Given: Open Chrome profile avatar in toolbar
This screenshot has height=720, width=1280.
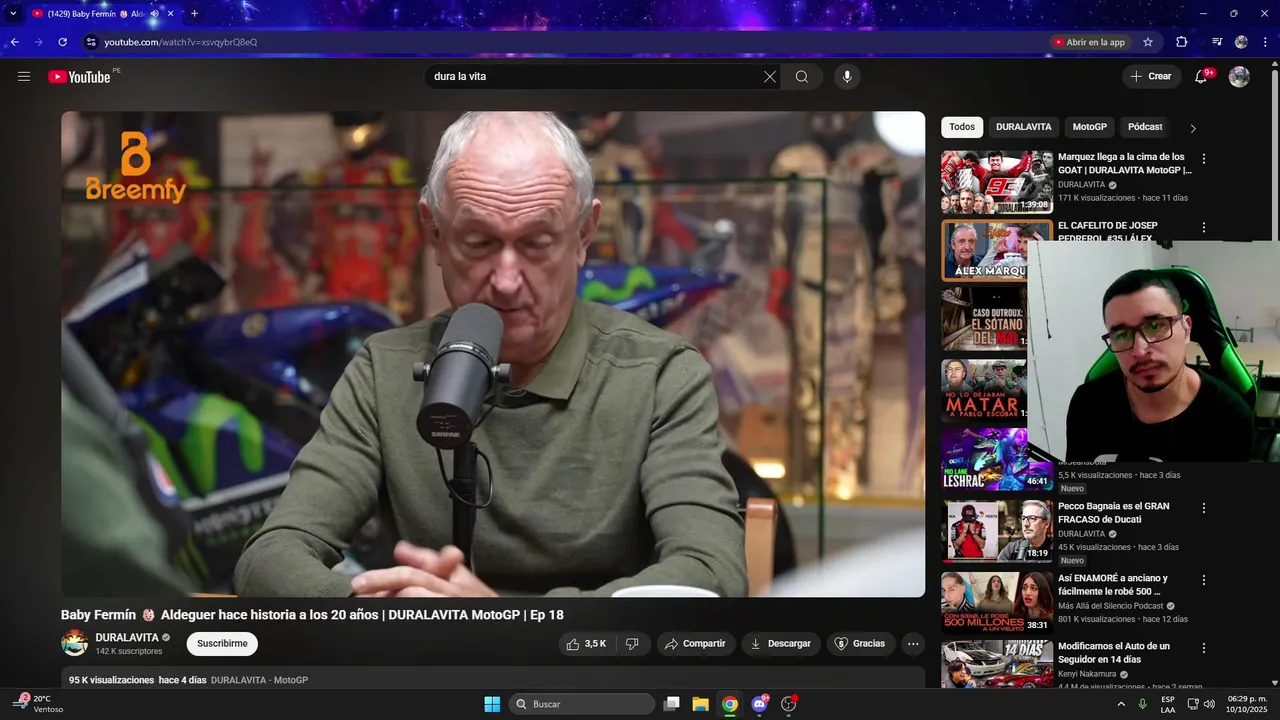Looking at the screenshot, I should (x=1241, y=42).
